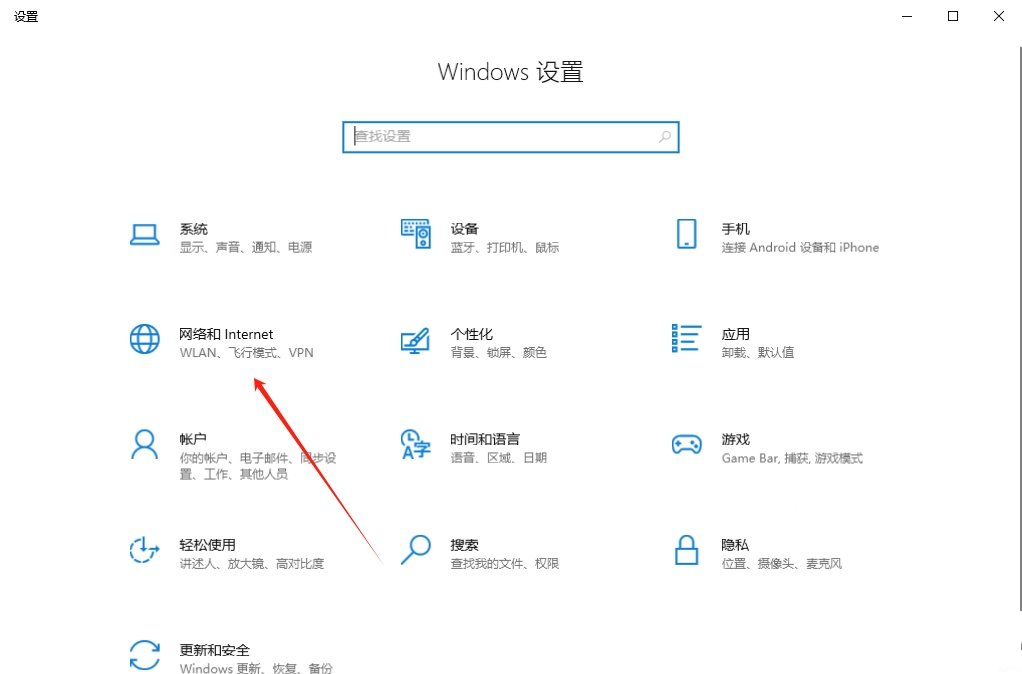Open the 隐私 settings title
The width and height of the screenshot is (1022, 674).
[x=735, y=545]
